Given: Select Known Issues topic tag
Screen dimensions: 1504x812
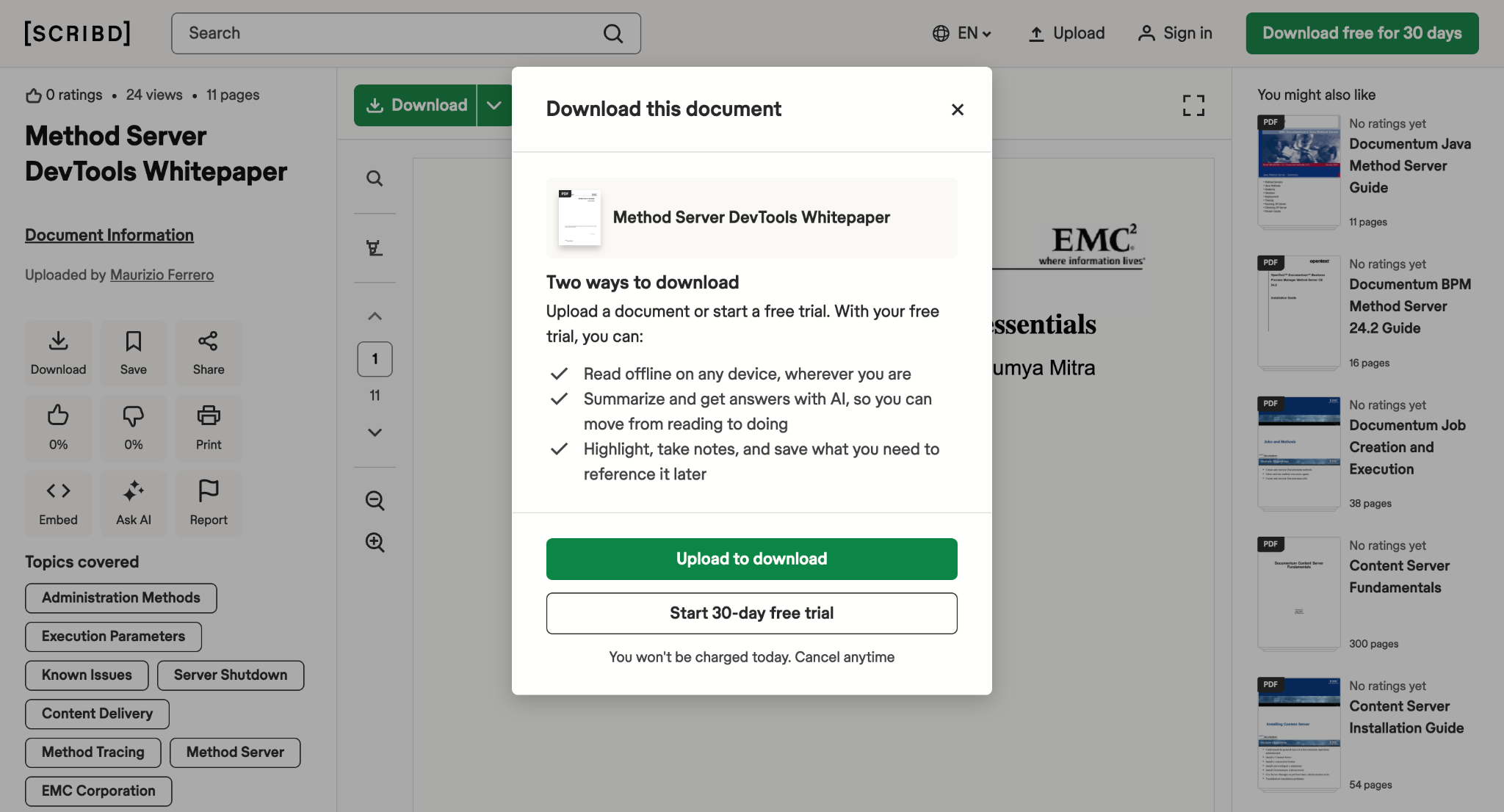Looking at the screenshot, I should tap(87, 675).
